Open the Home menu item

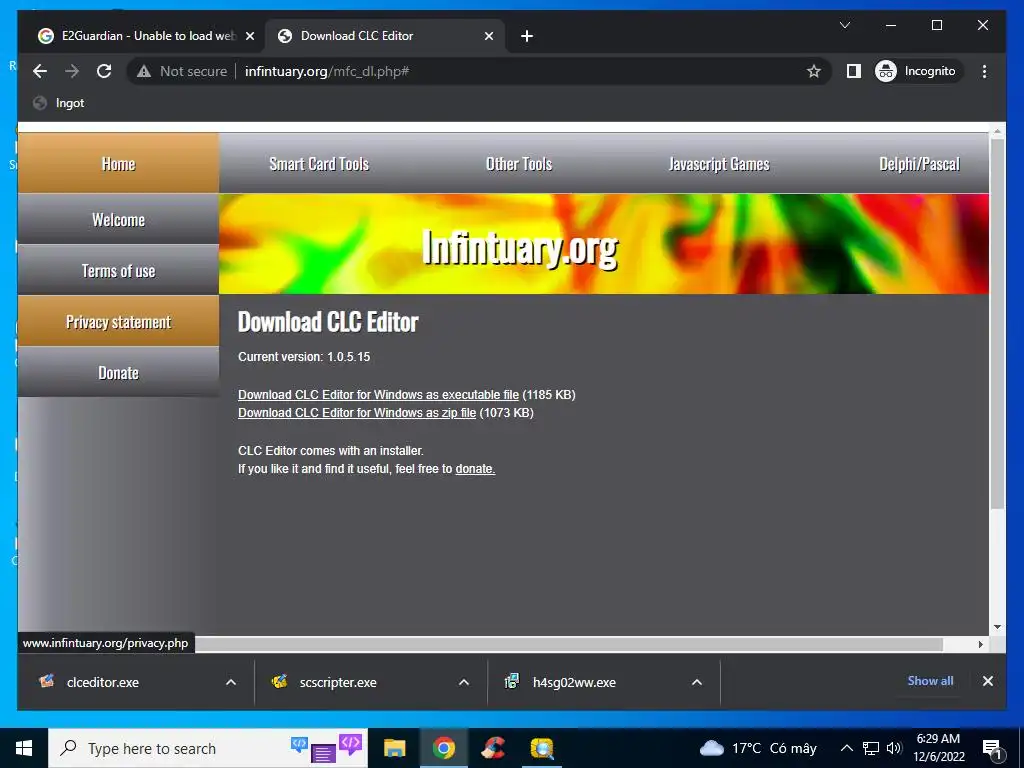pyautogui.click(x=118, y=163)
